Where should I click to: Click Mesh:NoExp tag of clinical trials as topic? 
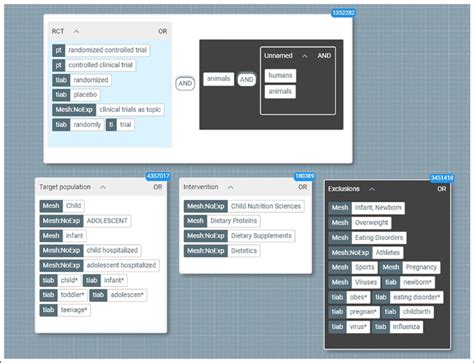tap(74, 110)
